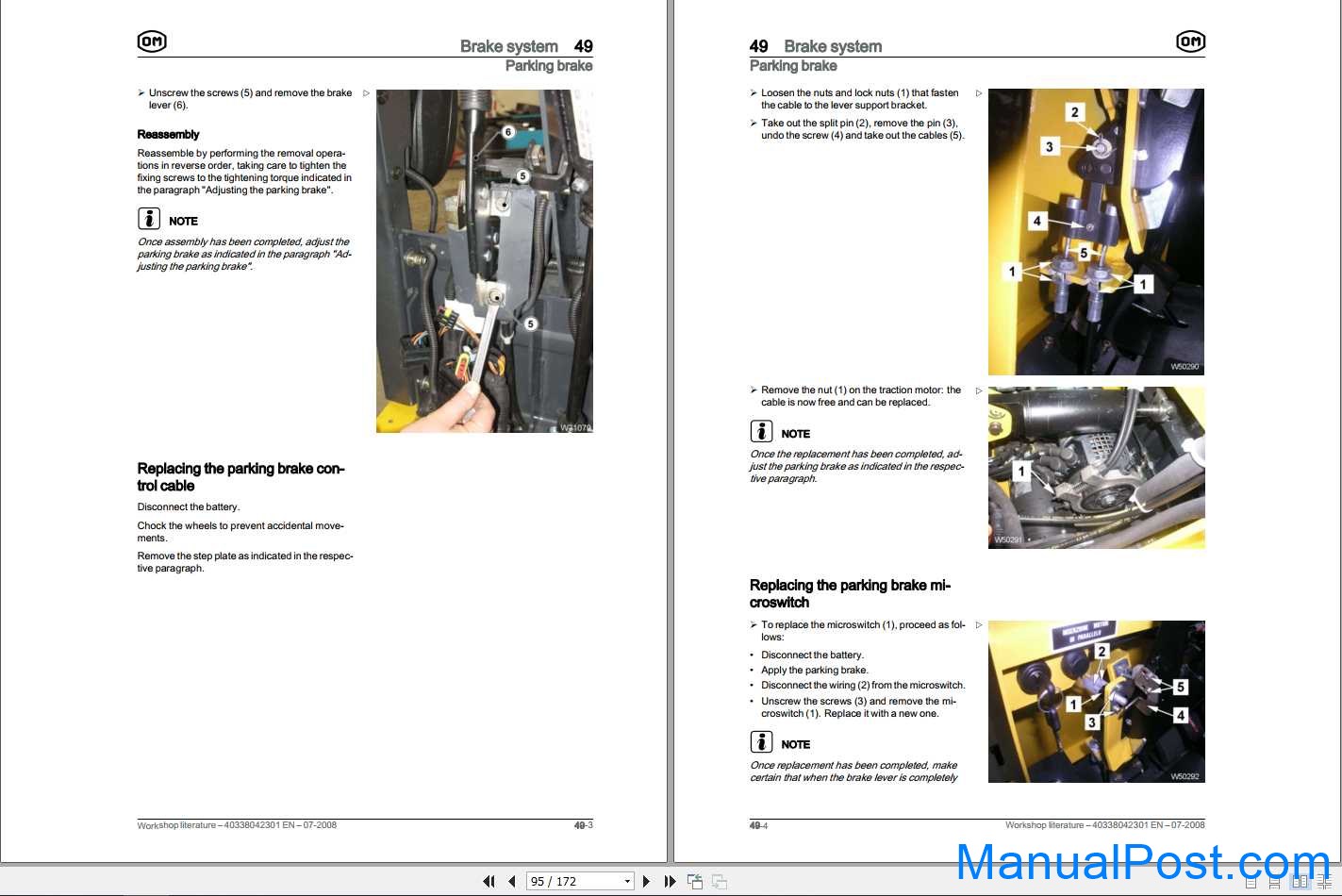
Task: Click the bullet 'Disconnect the battery.' on right page
Action: click(812, 655)
